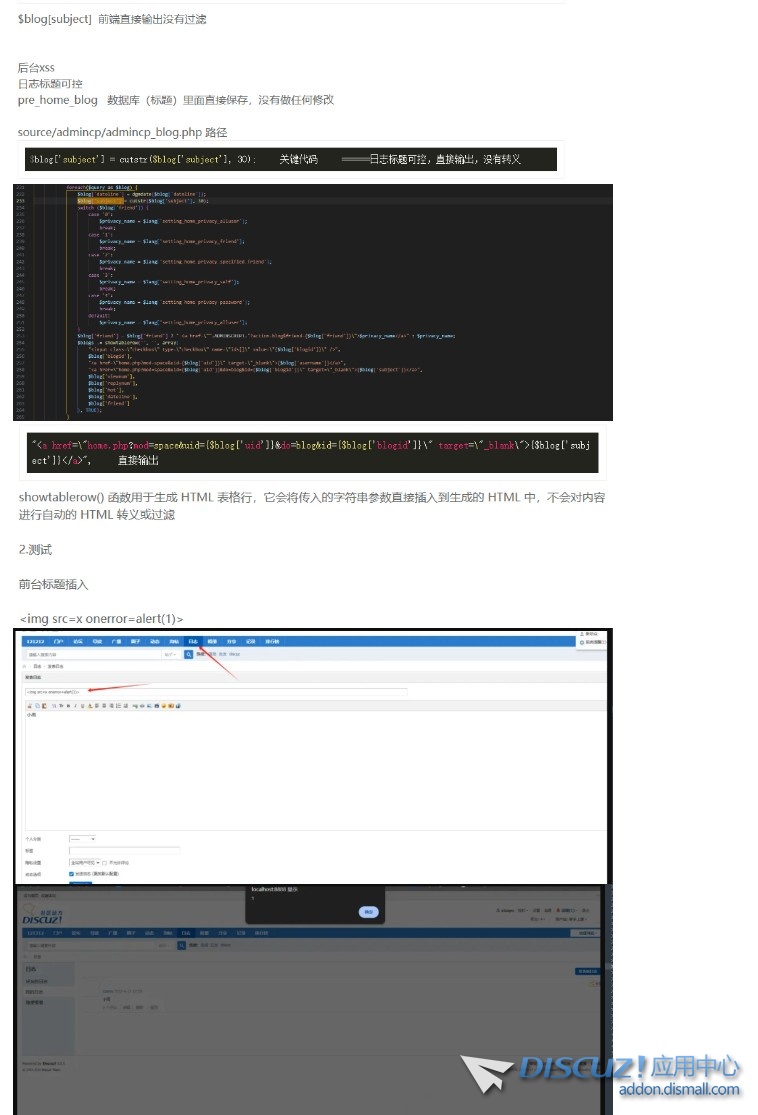The height and width of the screenshot is (1115, 758).
Task: Click the text '后台xss'
Action: [x=36, y=68]
